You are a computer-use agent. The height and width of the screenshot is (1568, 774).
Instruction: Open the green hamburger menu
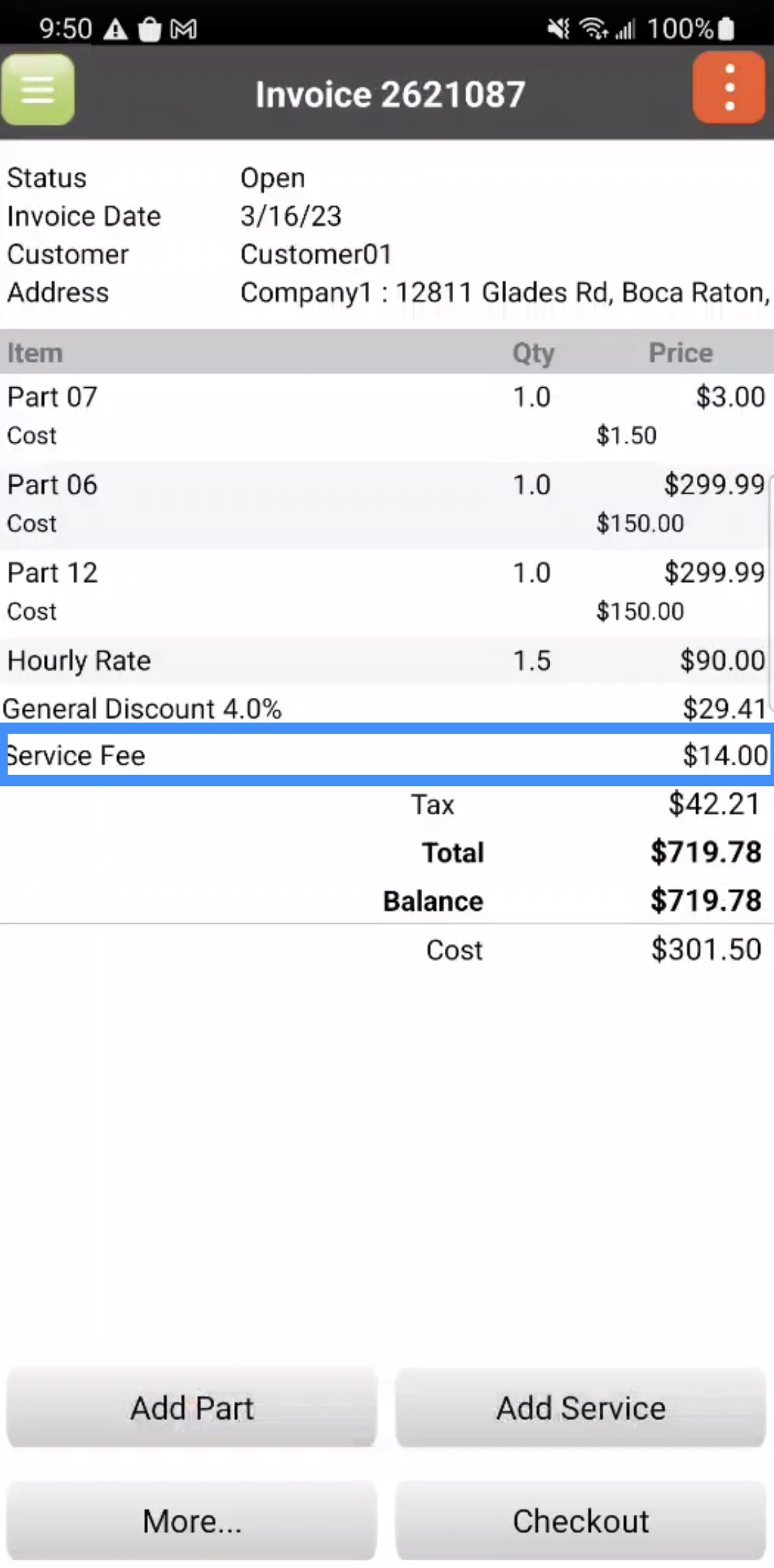(38, 90)
